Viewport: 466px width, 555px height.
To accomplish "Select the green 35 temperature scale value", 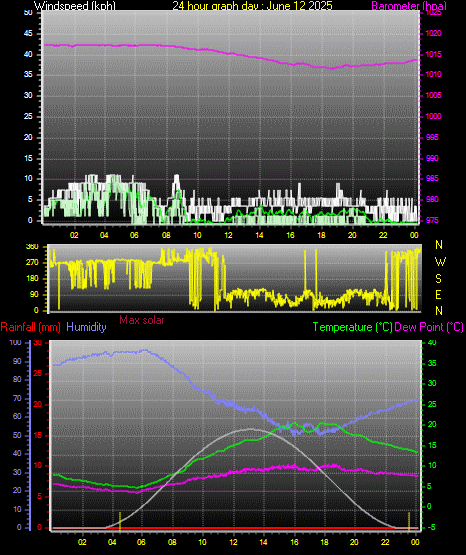I will click(x=432, y=364).
